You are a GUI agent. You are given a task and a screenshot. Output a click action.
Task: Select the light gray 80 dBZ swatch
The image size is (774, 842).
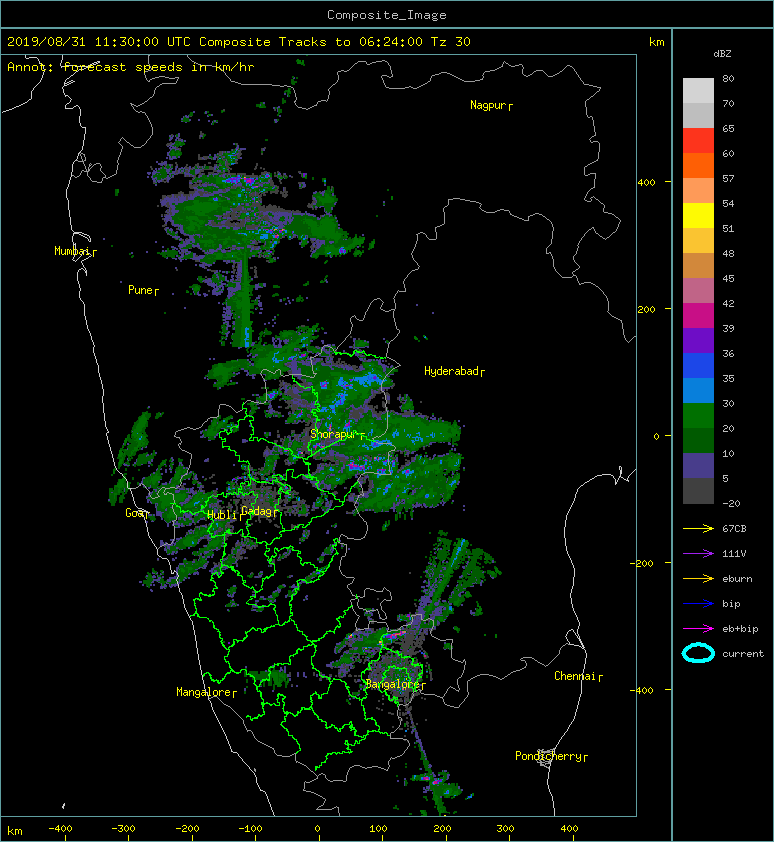click(x=698, y=90)
